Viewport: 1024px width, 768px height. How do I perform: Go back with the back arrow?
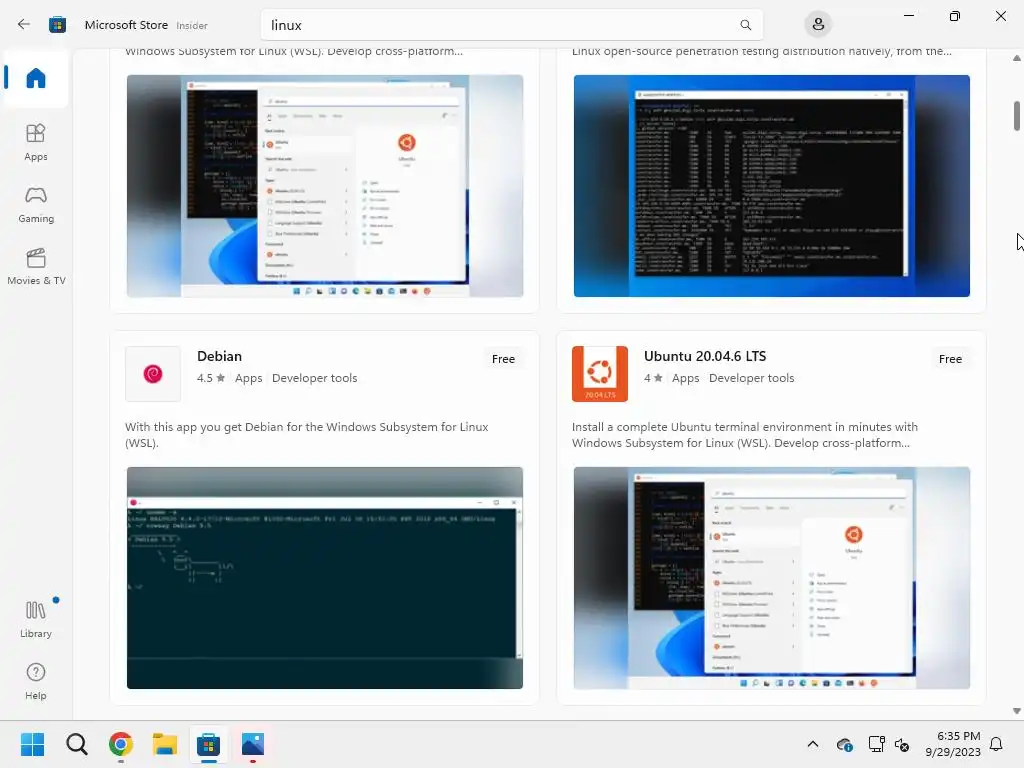tap(24, 25)
